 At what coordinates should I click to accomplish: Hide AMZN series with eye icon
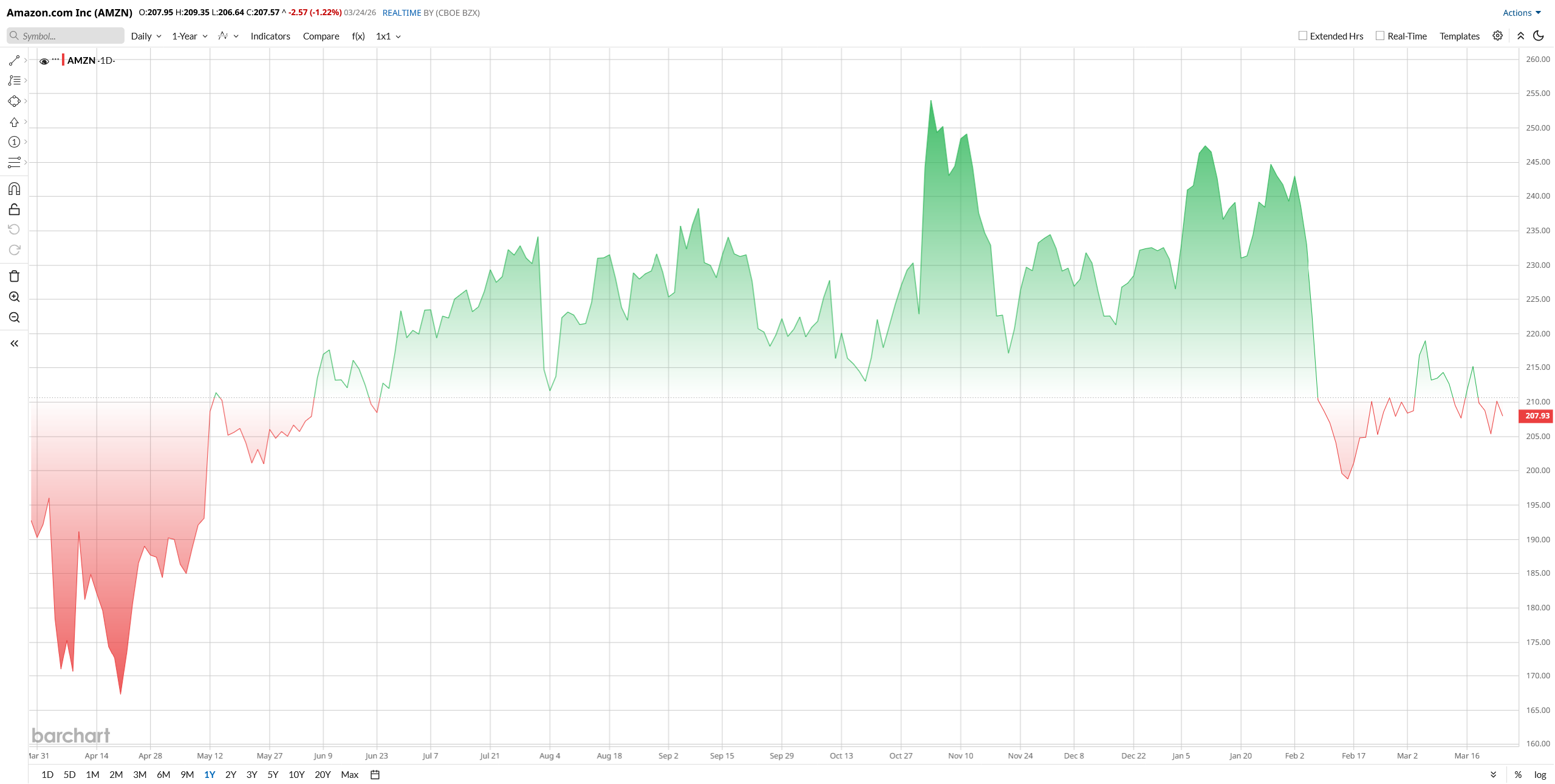[44, 61]
